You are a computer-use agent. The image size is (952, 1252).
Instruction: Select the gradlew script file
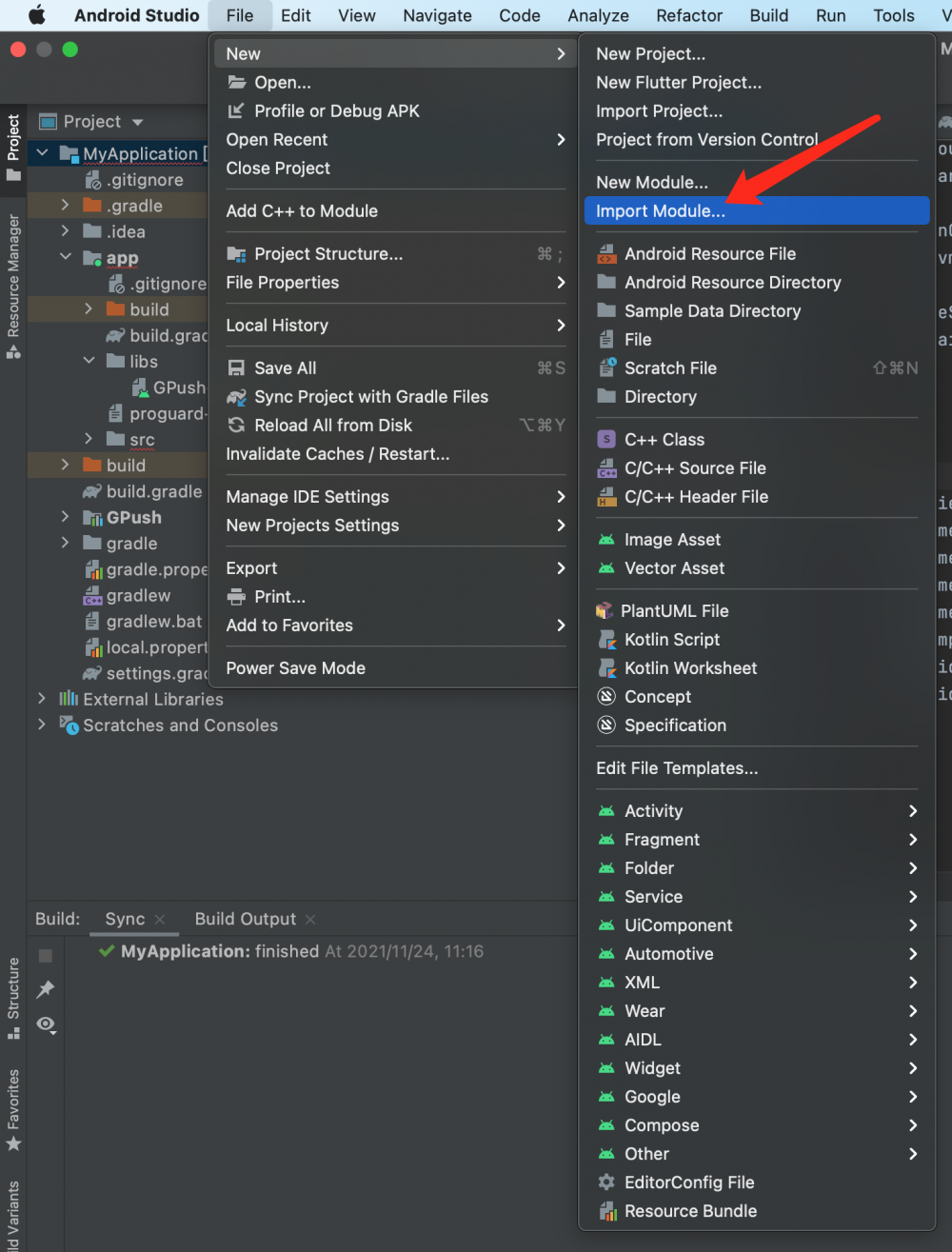tap(128, 595)
